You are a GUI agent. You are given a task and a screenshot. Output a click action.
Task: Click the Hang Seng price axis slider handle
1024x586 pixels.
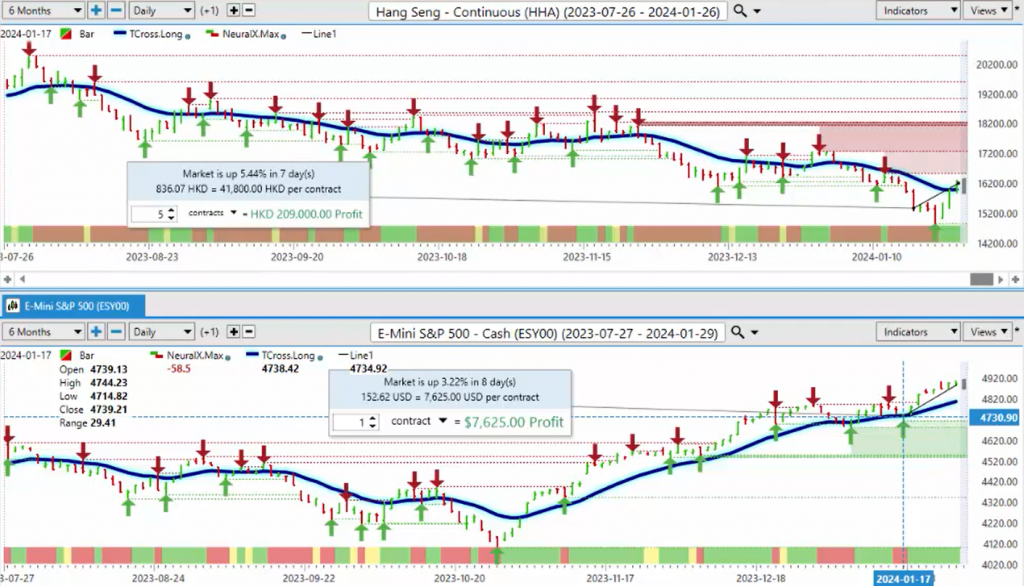tap(963, 186)
